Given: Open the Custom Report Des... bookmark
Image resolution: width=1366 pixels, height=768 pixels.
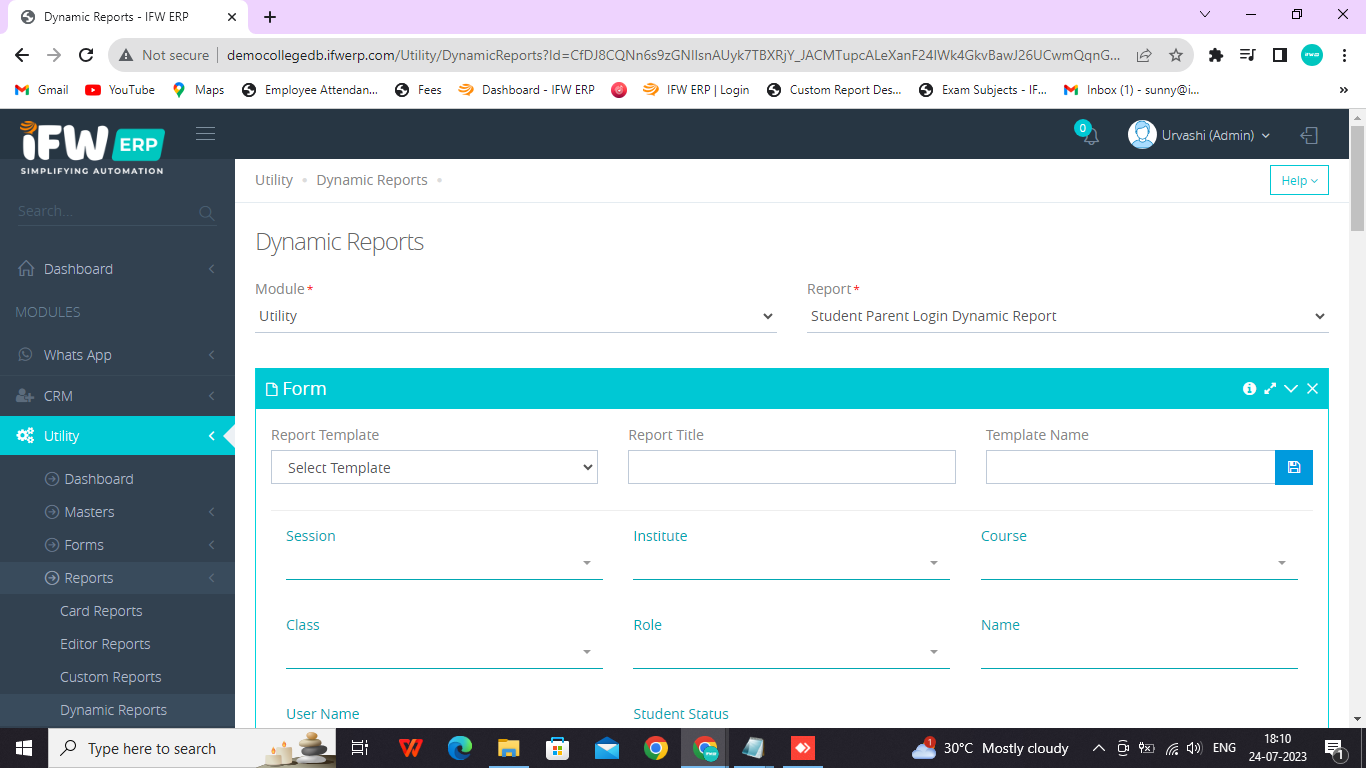Looking at the screenshot, I should tap(834, 90).
